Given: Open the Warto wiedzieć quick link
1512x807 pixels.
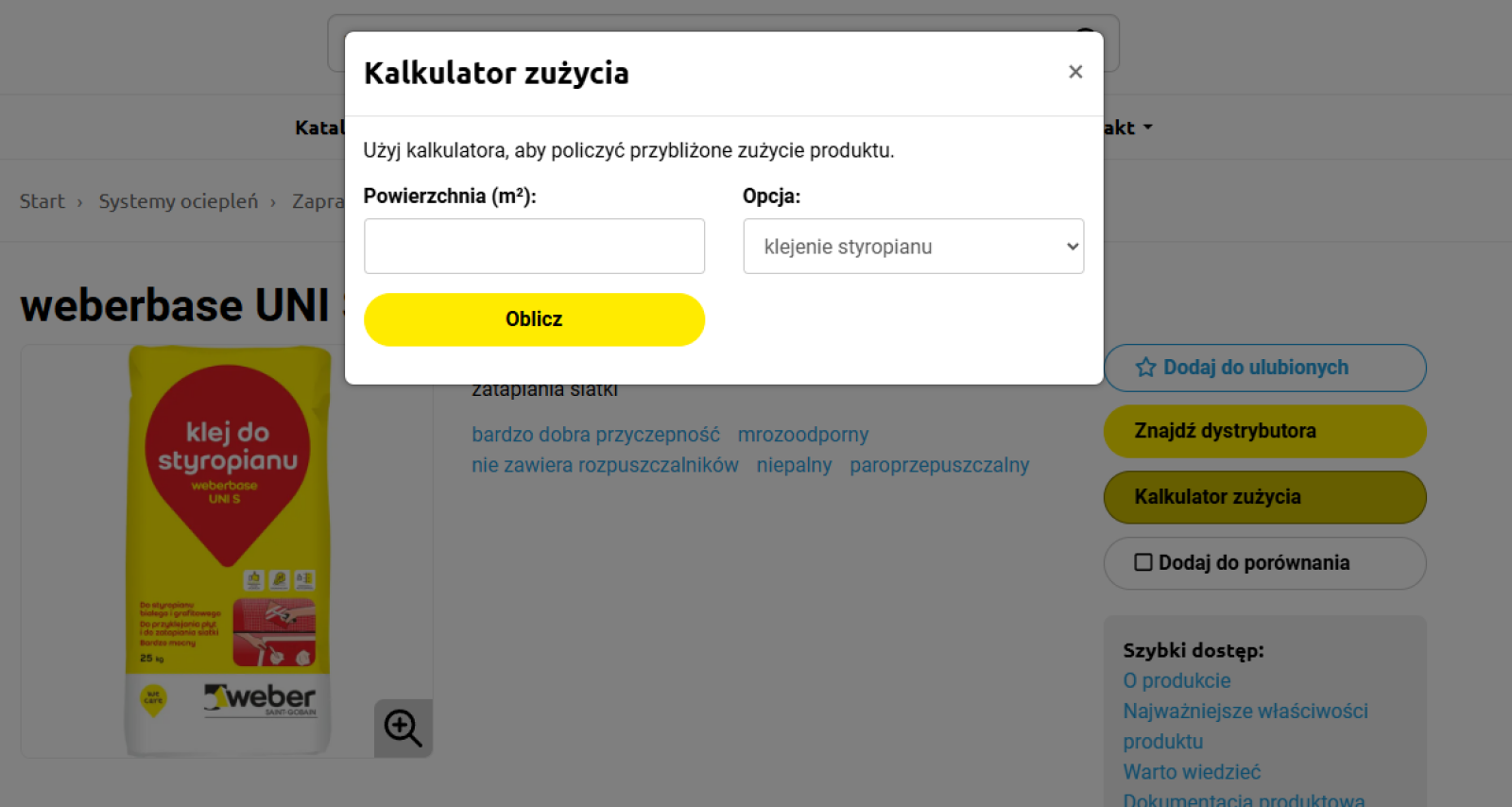Looking at the screenshot, I should click(1192, 772).
